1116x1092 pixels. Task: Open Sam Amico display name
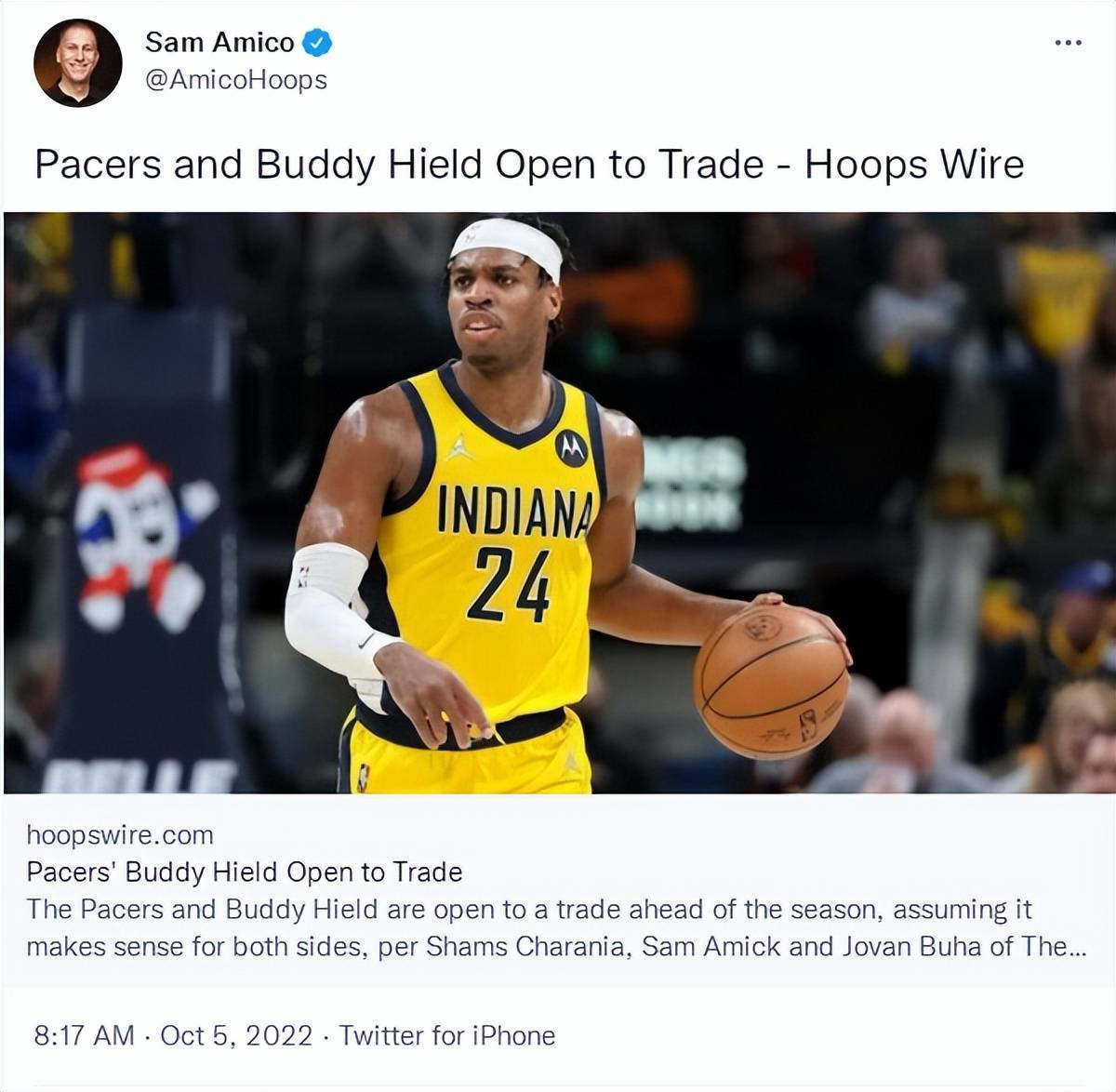point(219,42)
